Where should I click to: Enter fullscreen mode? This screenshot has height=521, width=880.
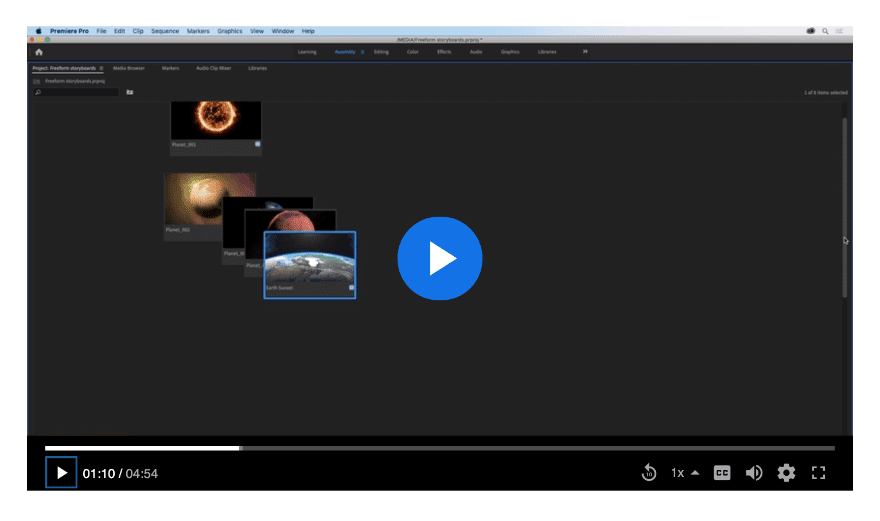(818, 473)
